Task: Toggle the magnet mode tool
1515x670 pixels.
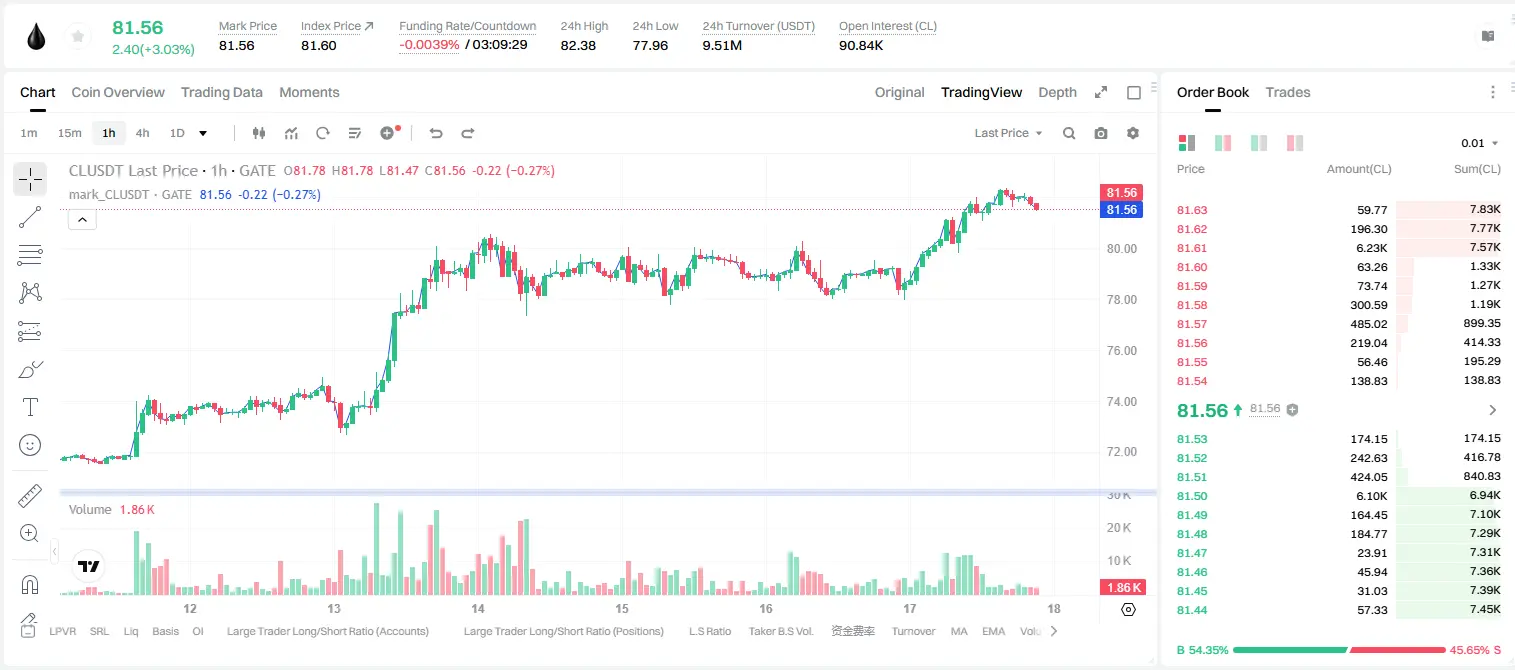Action: coord(30,584)
